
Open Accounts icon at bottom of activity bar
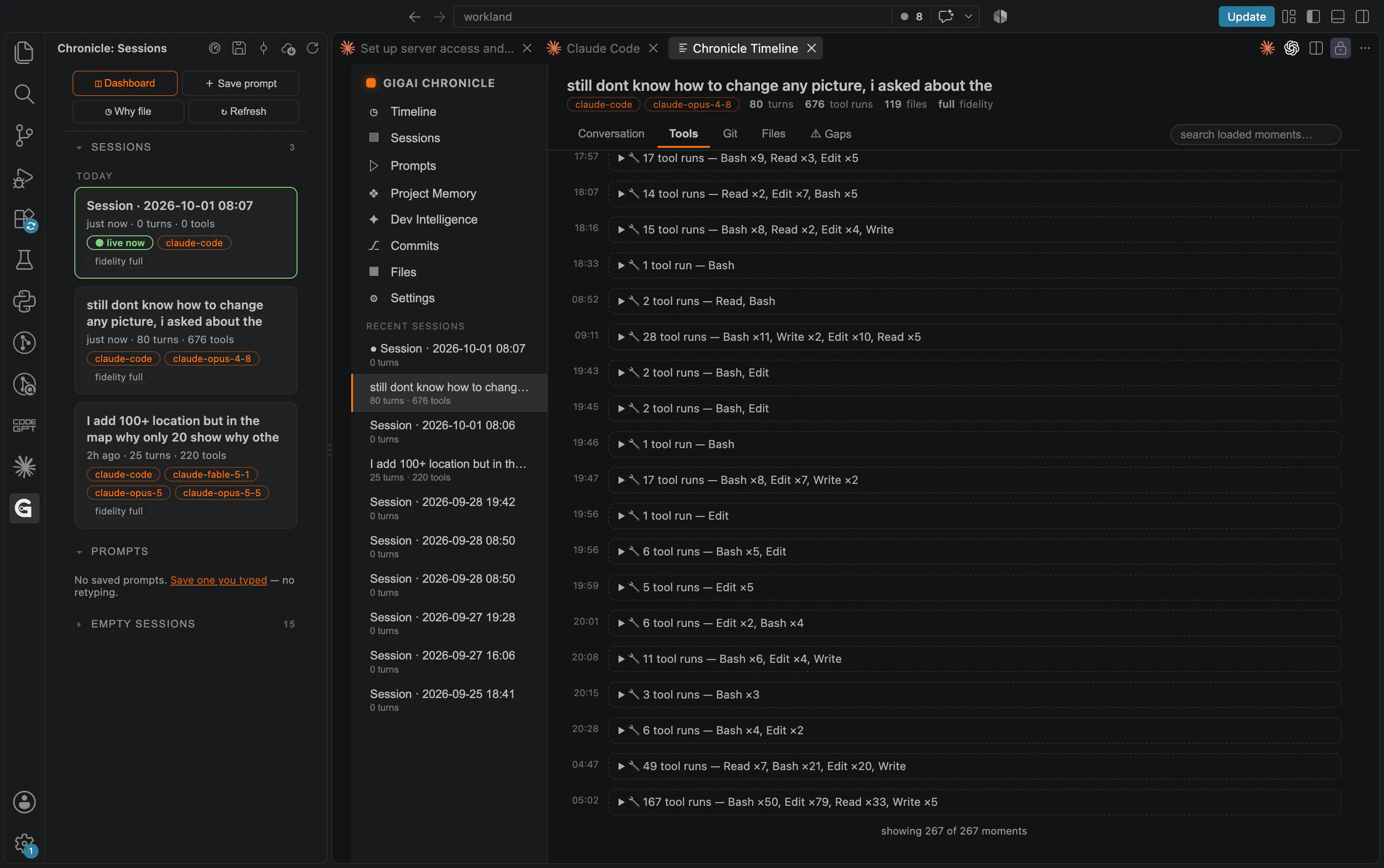click(x=24, y=802)
